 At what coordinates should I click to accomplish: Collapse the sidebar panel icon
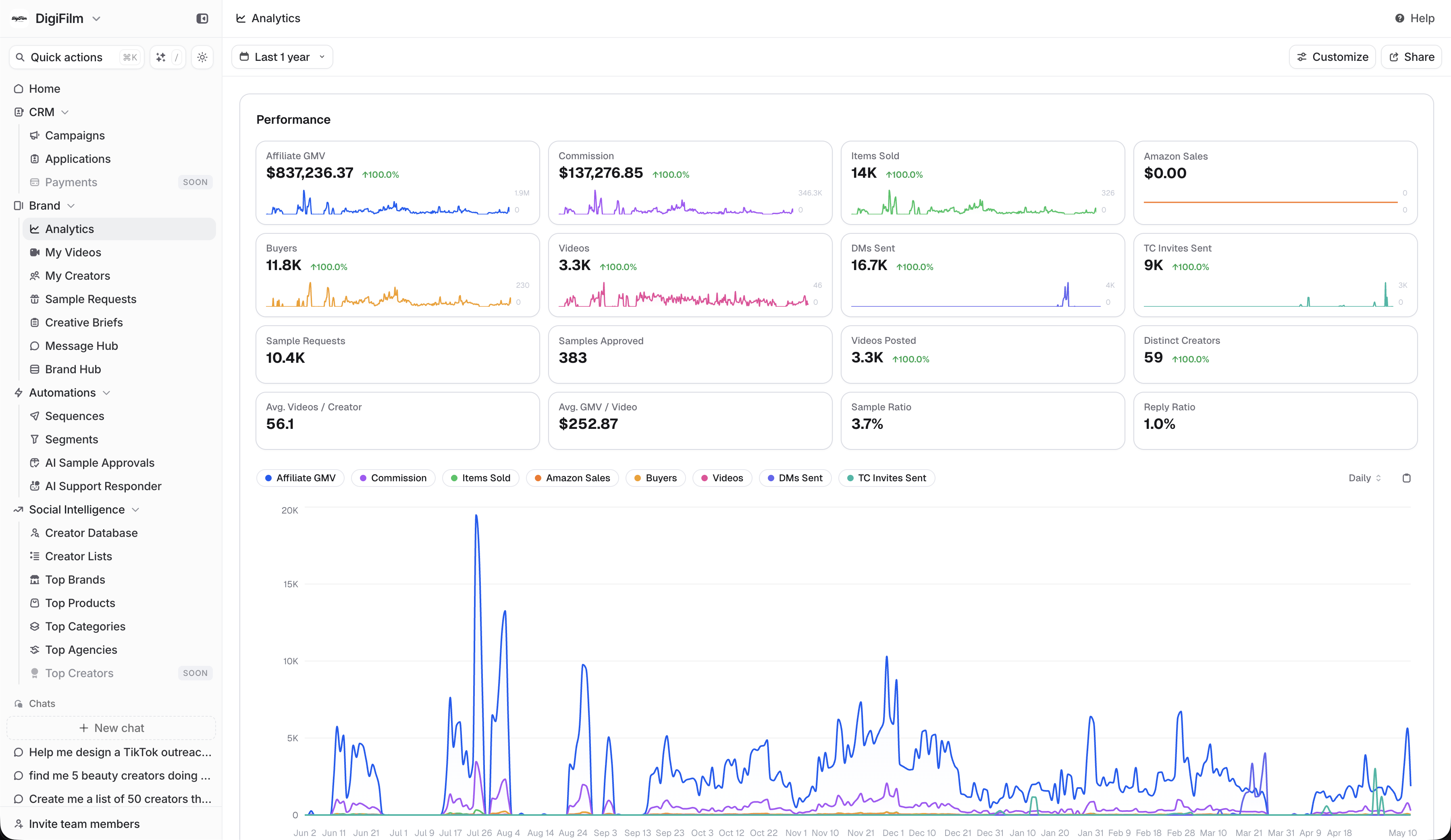click(x=202, y=19)
